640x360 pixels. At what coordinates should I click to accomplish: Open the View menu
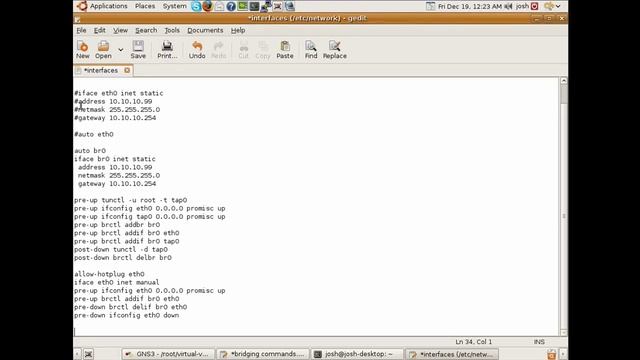click(x=120, y=30)
